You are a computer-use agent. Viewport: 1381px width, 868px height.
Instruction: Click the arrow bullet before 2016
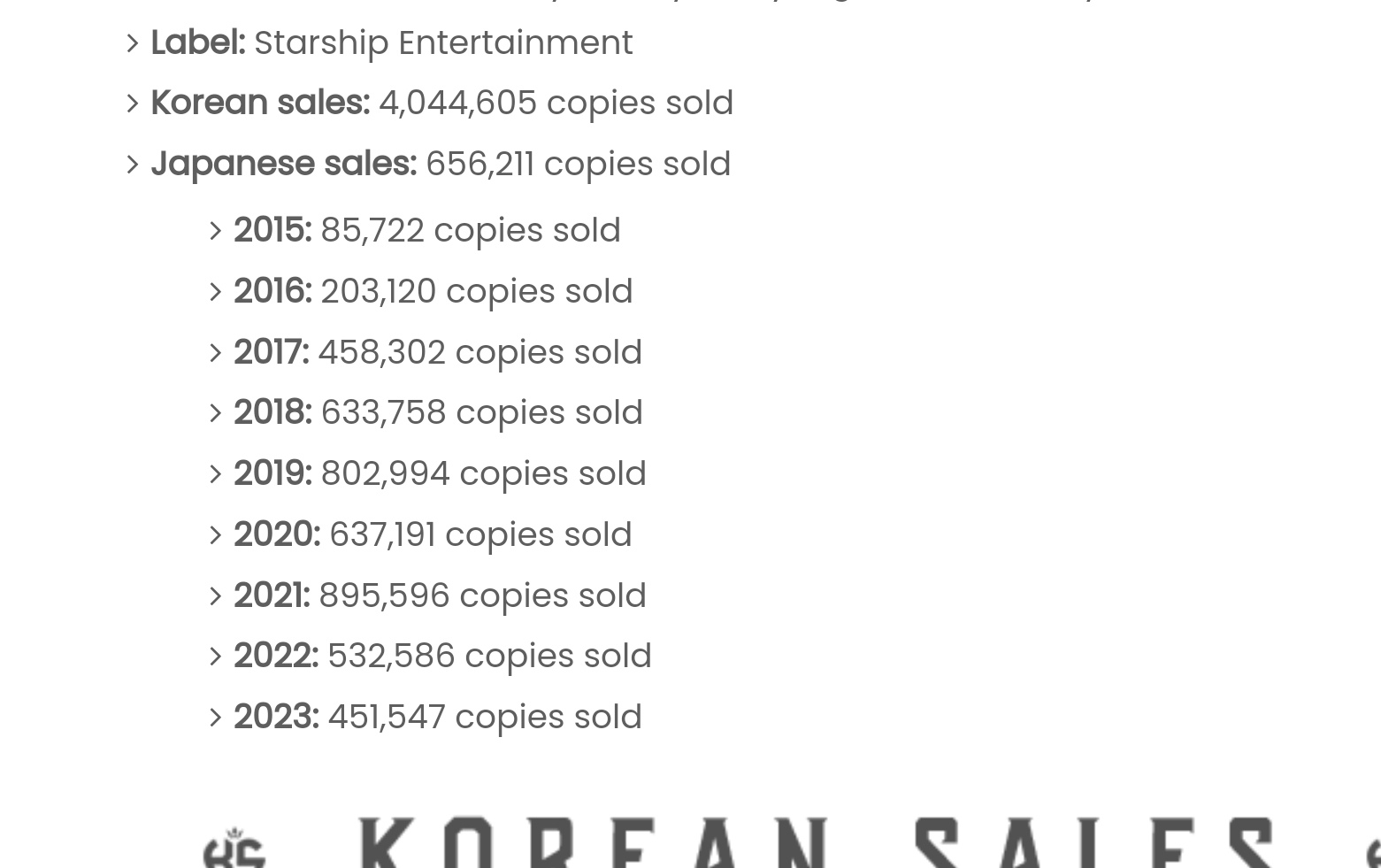coord(215,292)
